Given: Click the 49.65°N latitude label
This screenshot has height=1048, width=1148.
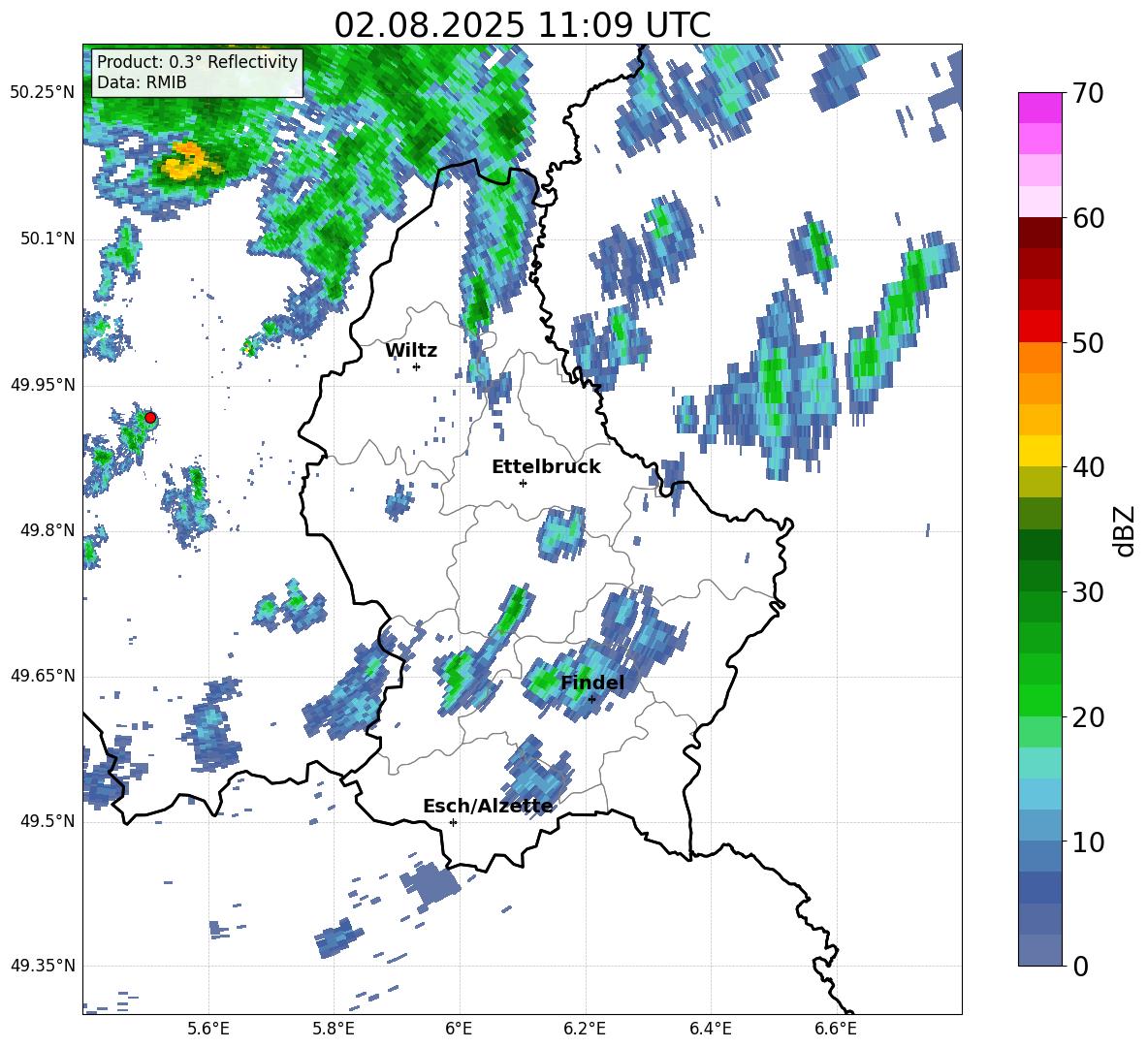Looking at the screenshot, I should (43, 675).
